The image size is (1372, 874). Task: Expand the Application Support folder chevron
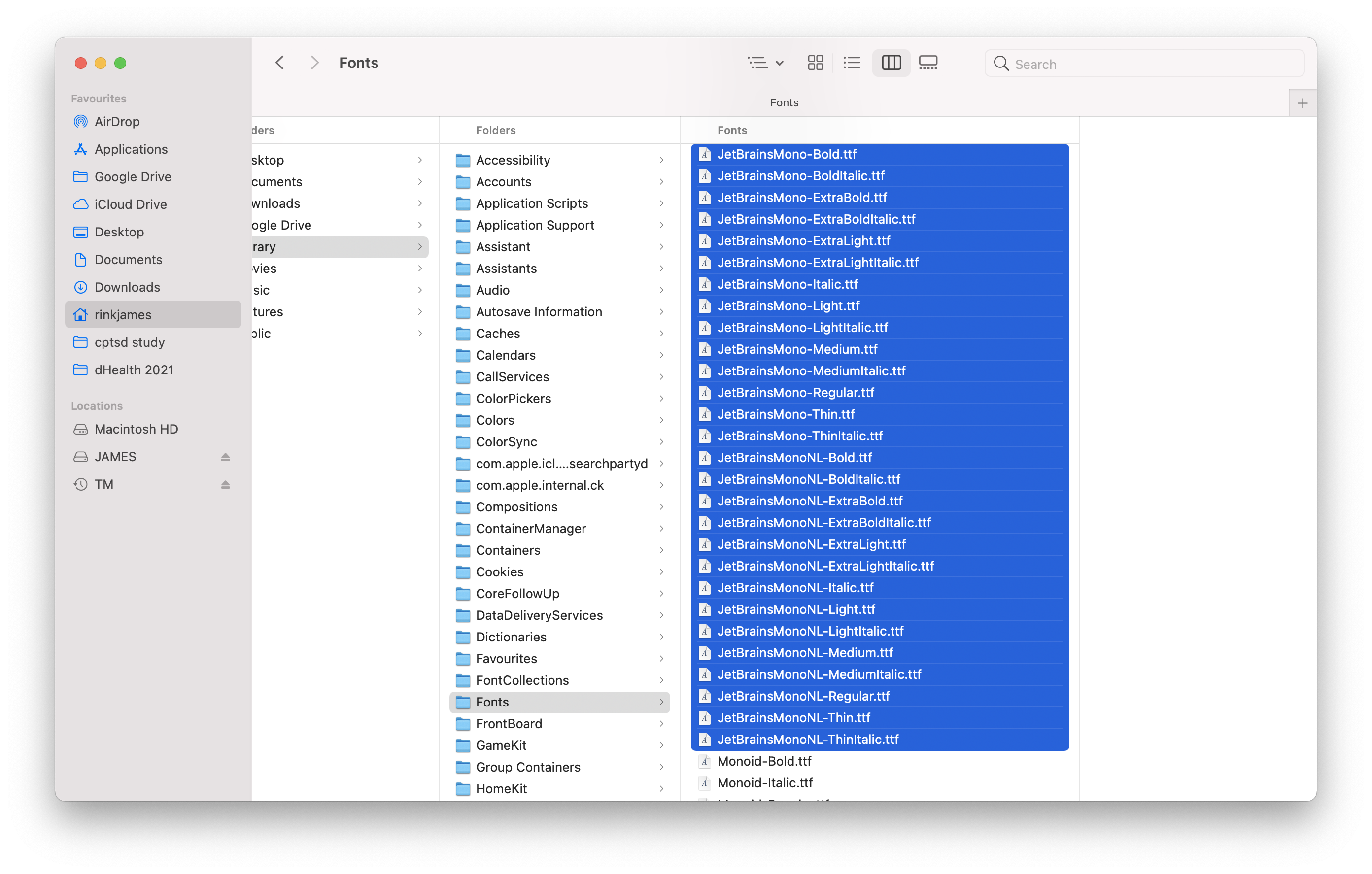click(x=661, y=225)
